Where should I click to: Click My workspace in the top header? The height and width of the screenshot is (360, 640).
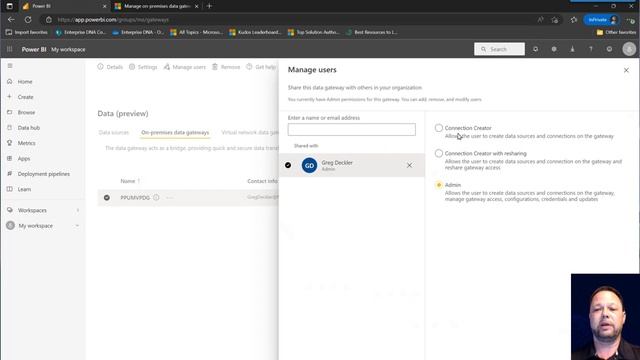[x=68, y=49]
